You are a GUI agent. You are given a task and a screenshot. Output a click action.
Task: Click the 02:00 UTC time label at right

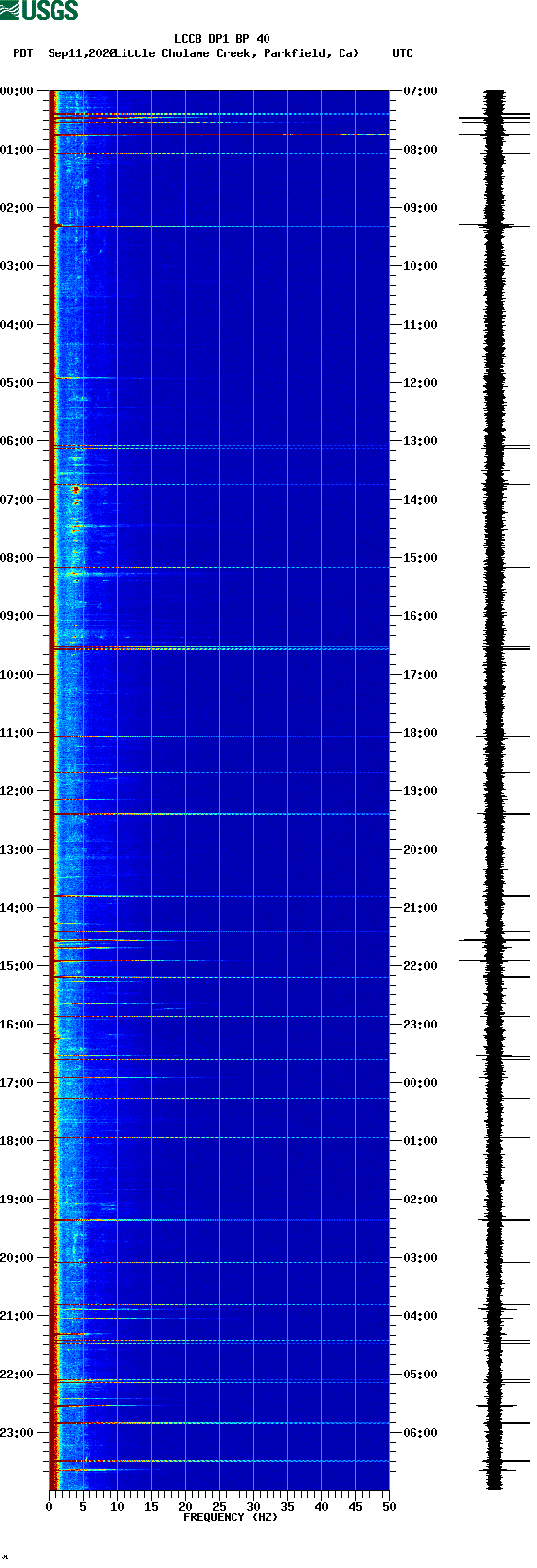coord(420,1200)
